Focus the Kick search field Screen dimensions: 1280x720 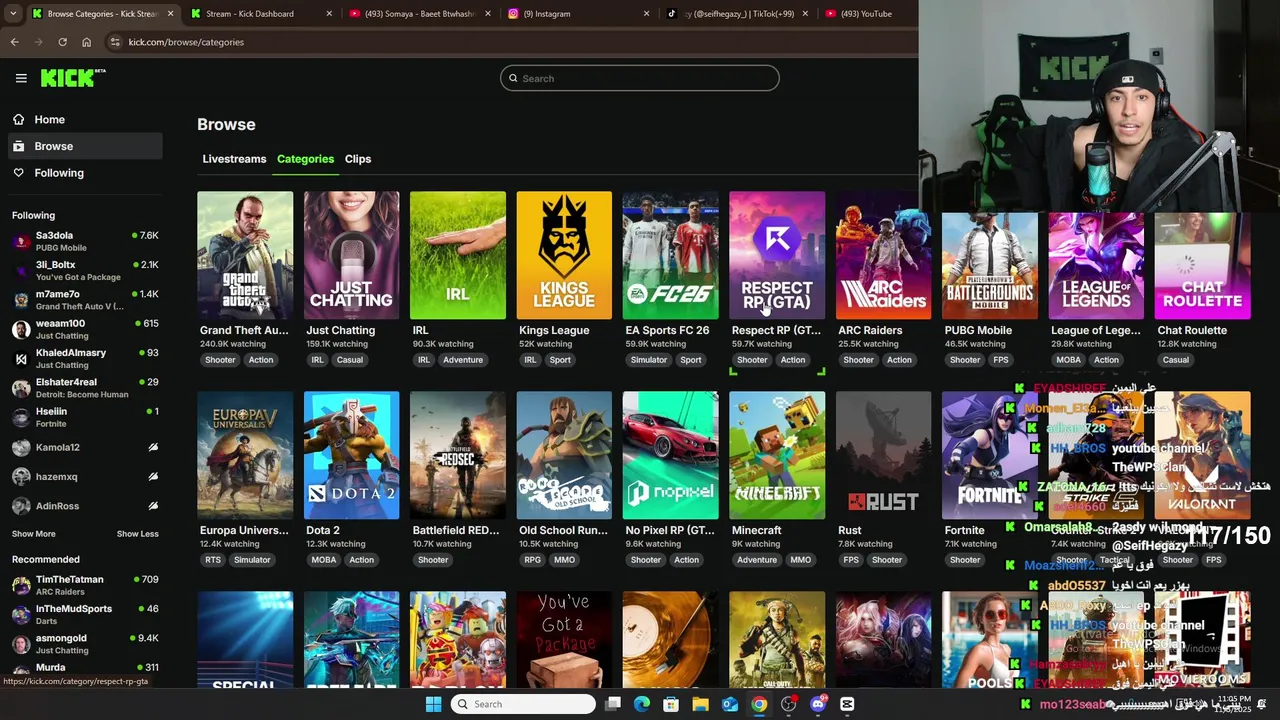pos(640,78)
